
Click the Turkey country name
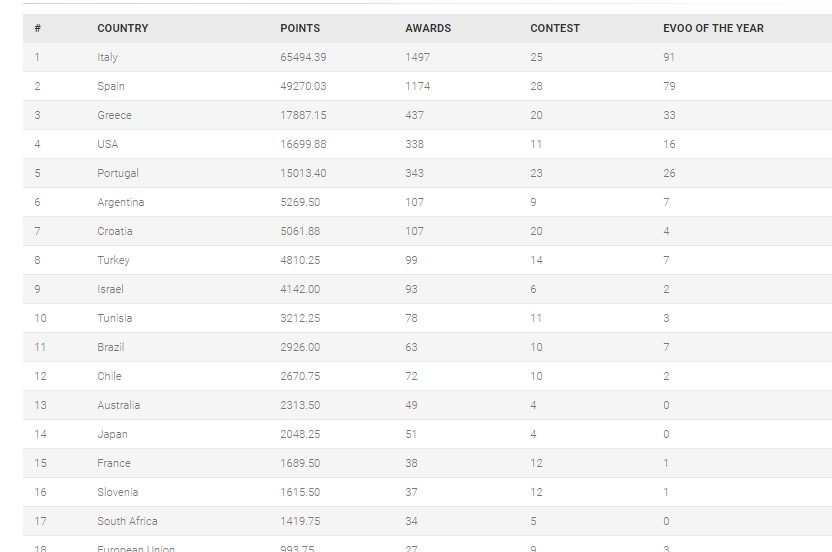pos(113,260)
